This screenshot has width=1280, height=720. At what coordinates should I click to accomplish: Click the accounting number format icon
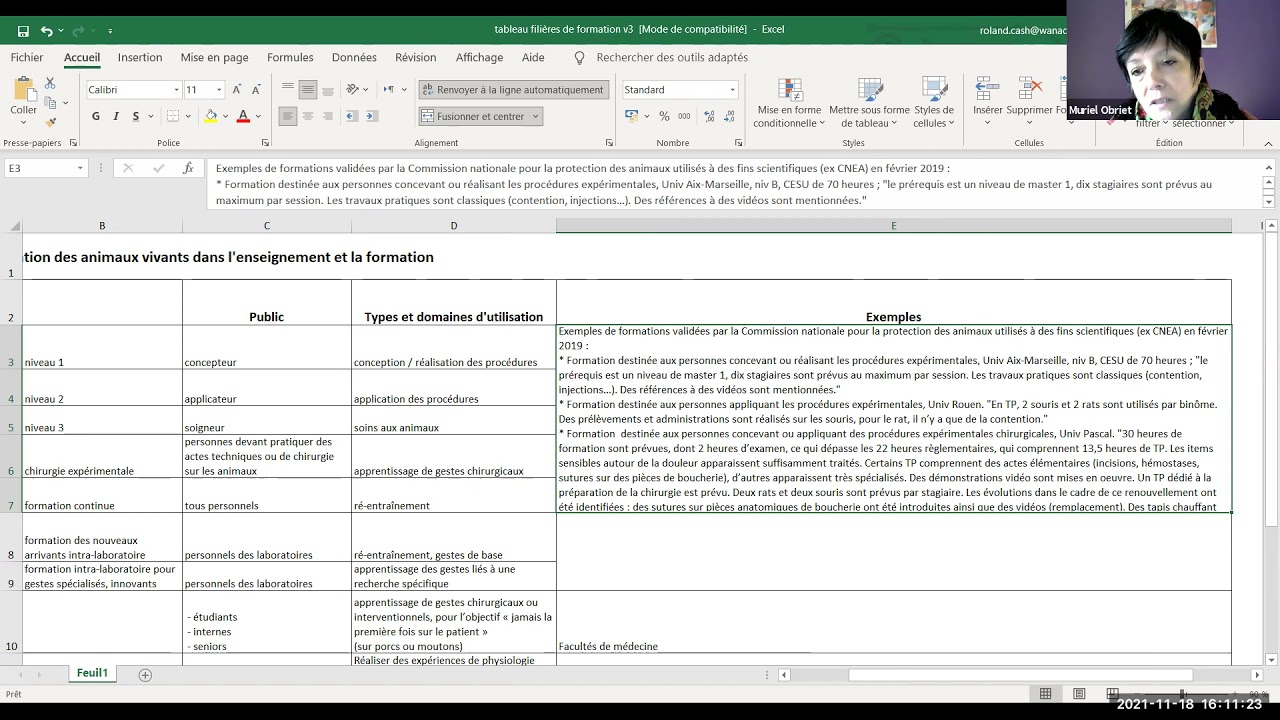(x=634, y=116)
